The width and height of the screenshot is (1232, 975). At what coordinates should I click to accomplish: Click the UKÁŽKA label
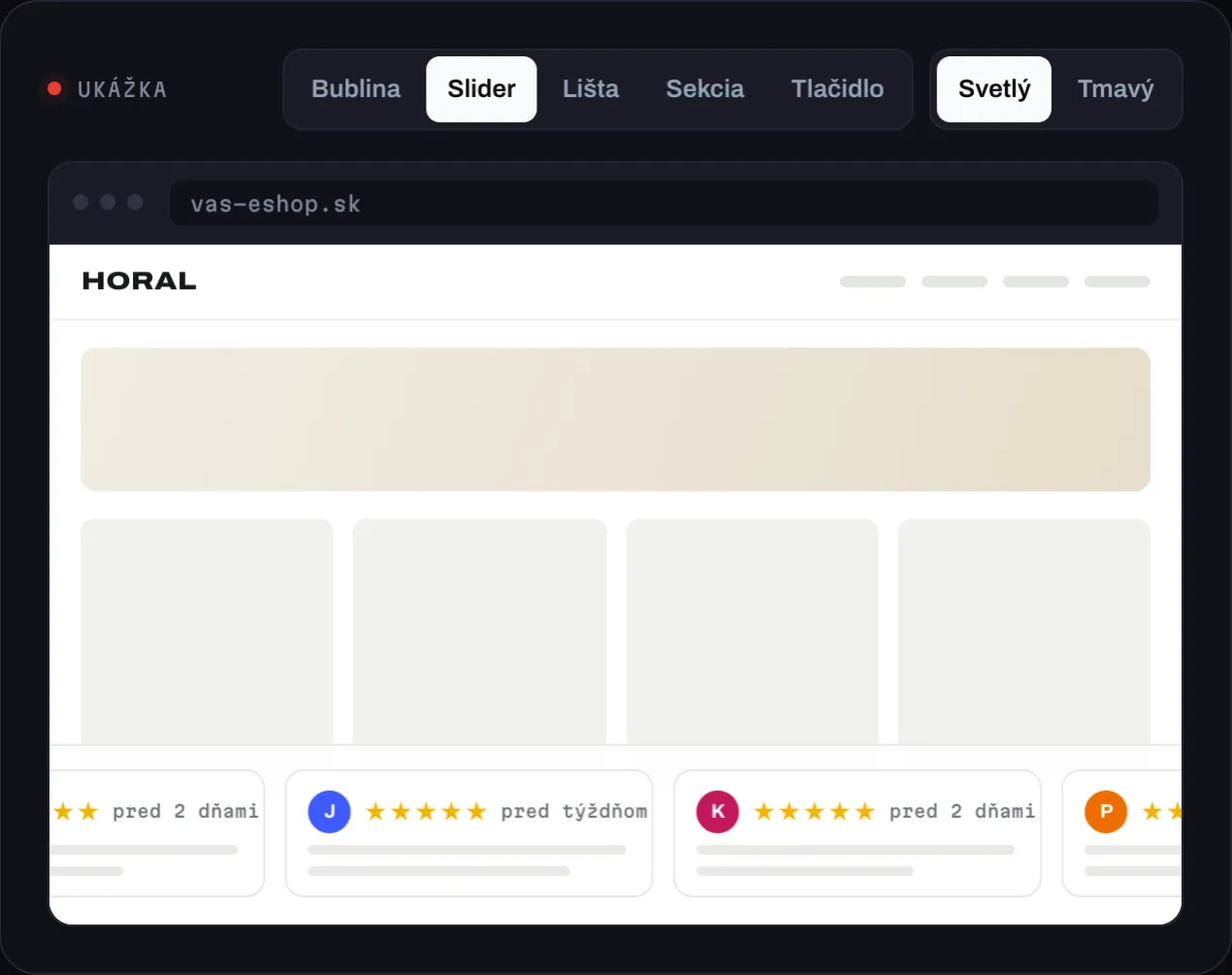coord(122,89)
